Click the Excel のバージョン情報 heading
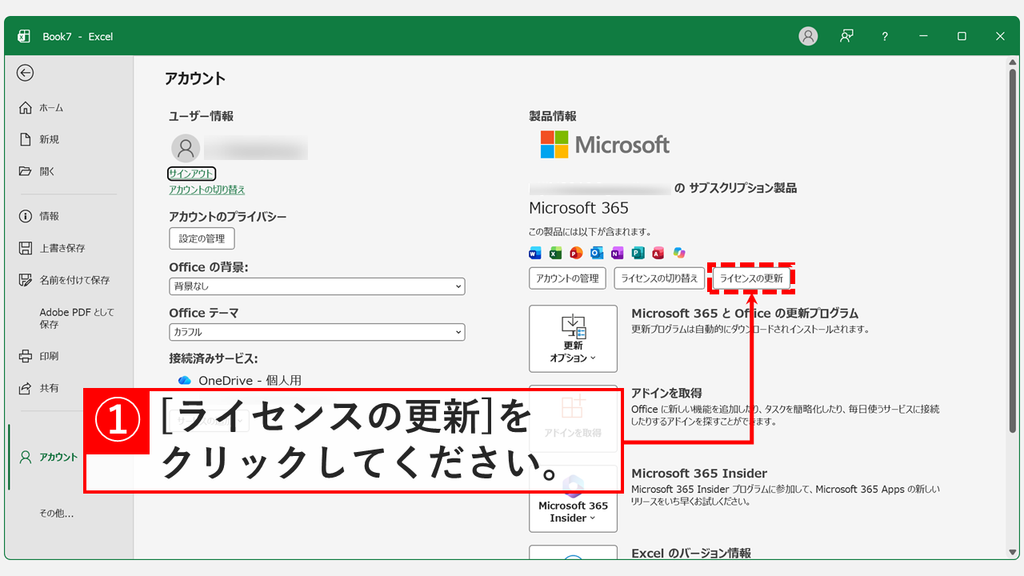Viewport: 1024px width, 576px height. 691,553
